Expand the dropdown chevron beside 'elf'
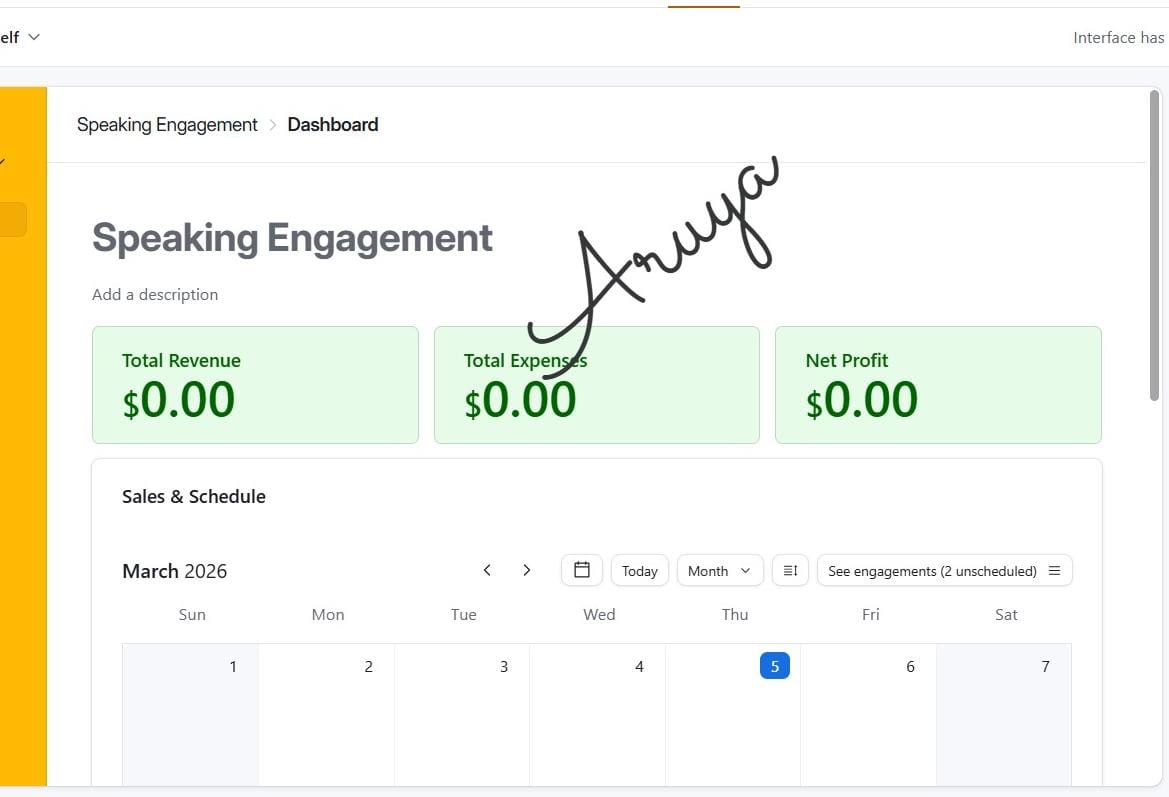This screenshot has width=1169, height=797. pos(34,37)
